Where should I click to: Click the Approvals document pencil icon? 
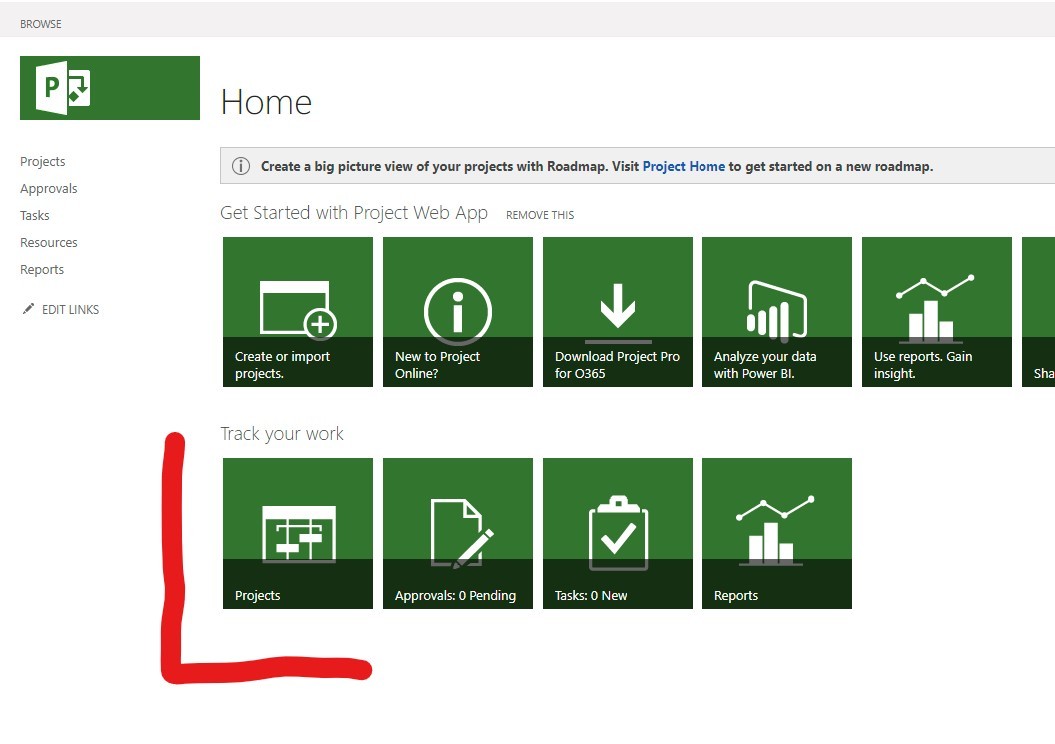pyautogui.click(x=462, y=533)
